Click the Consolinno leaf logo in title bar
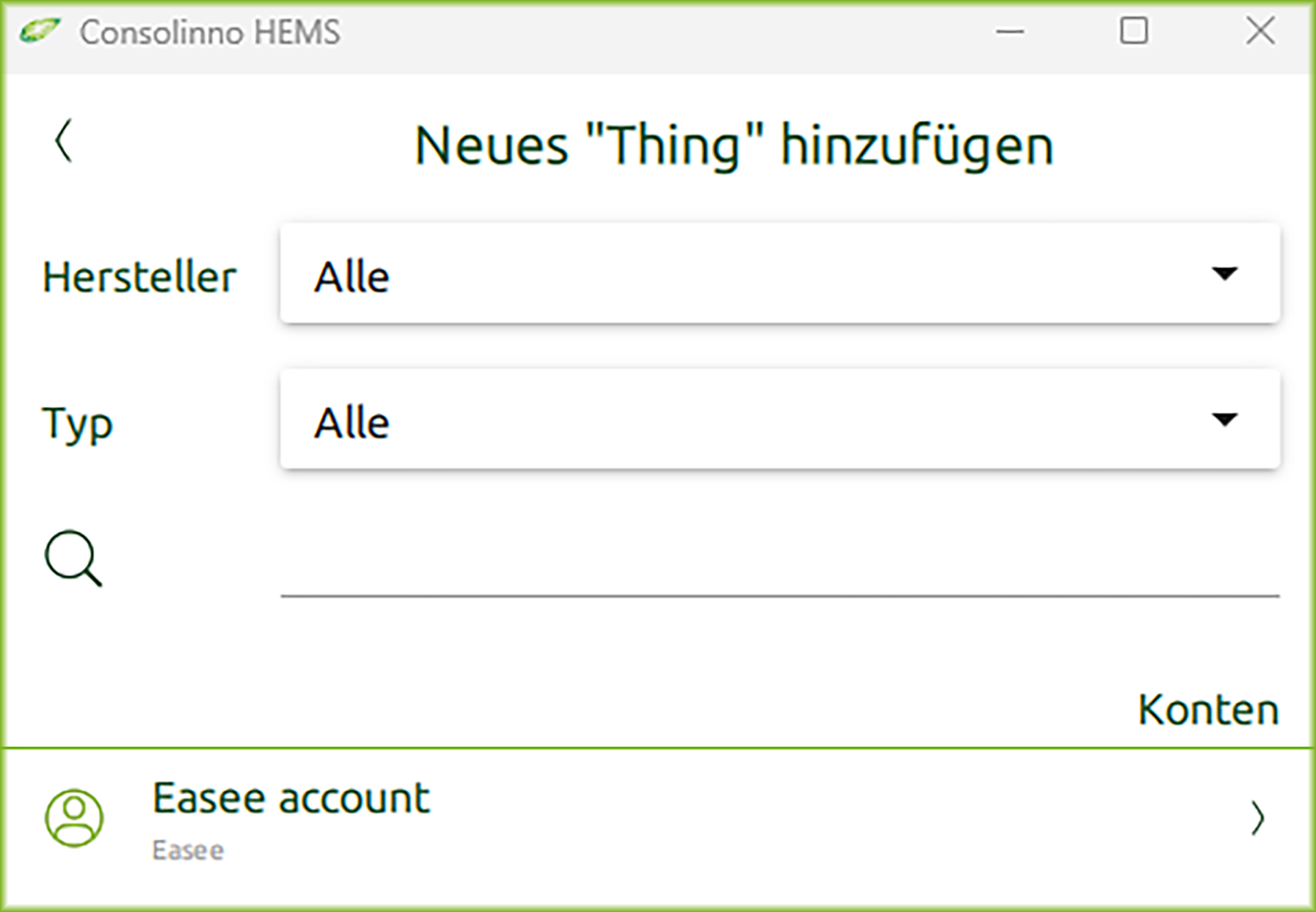This screenshot has width=1316, height=912. [x=40, y=32]
